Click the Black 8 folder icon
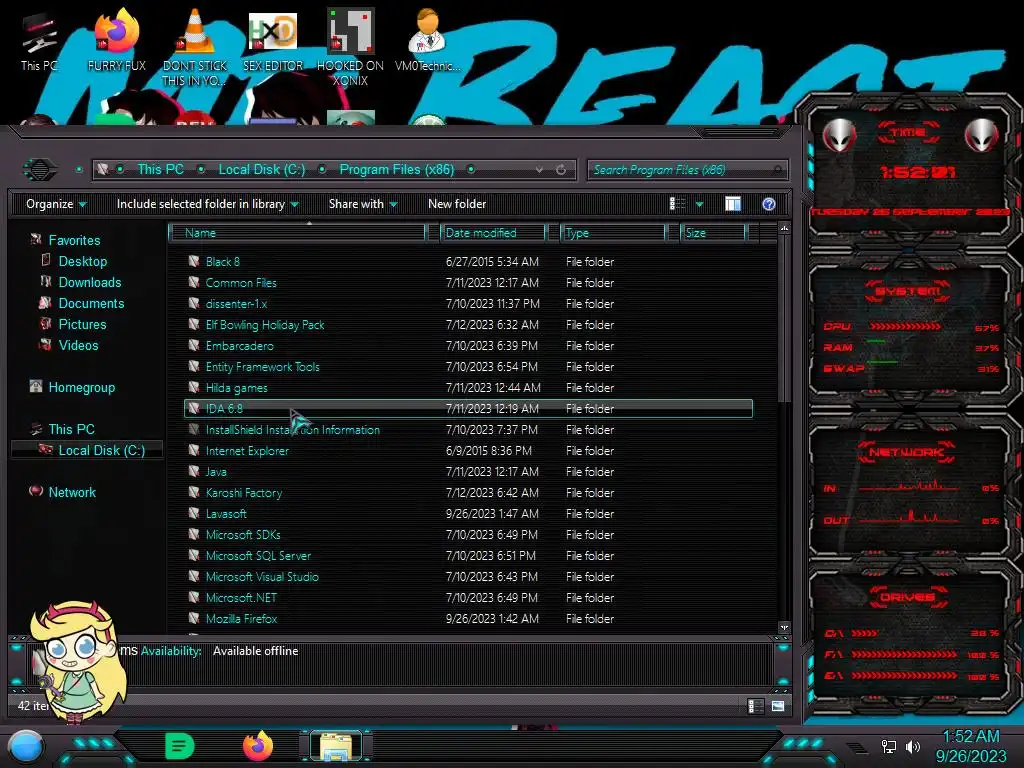 tap(194, 261)
